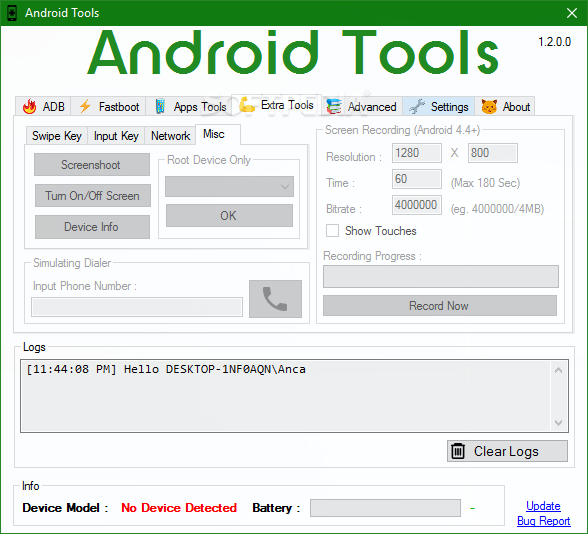Click the Settings wrench icon
The width and height of the screenshot is (588, 534).
pos(417,106)
